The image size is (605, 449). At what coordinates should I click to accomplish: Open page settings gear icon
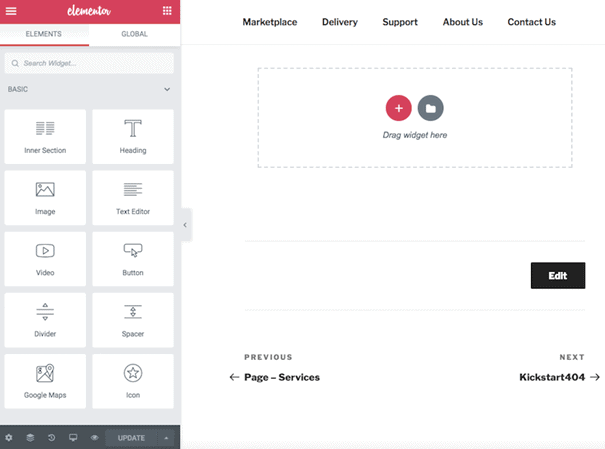pos(9,438)
